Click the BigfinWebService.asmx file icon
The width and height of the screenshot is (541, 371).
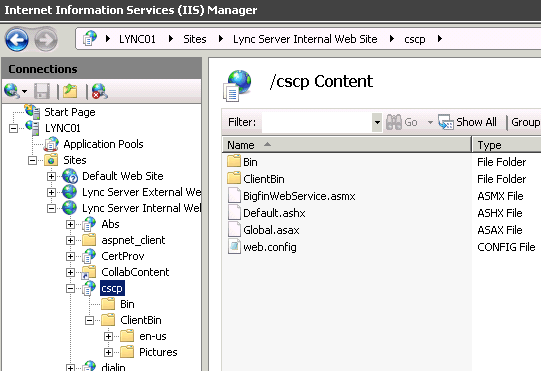pyautogui.click(x=234, y=195)
